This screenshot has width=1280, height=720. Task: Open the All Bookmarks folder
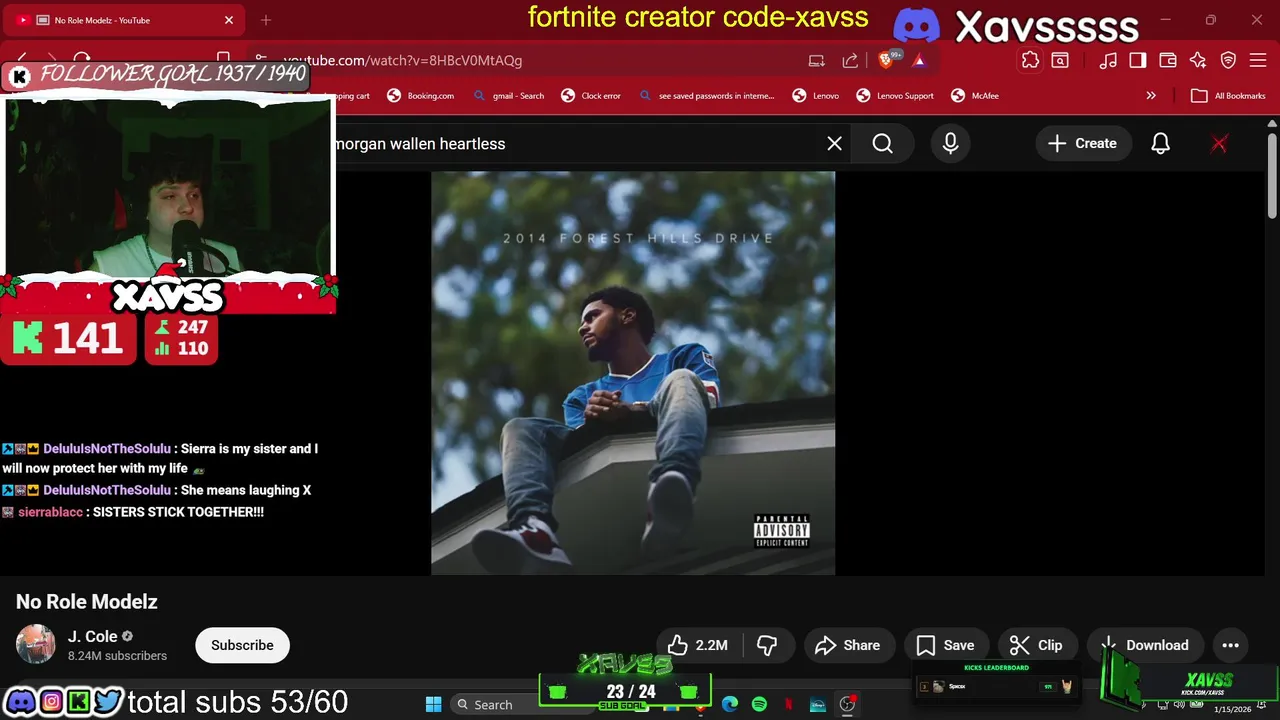point(1228,96)
